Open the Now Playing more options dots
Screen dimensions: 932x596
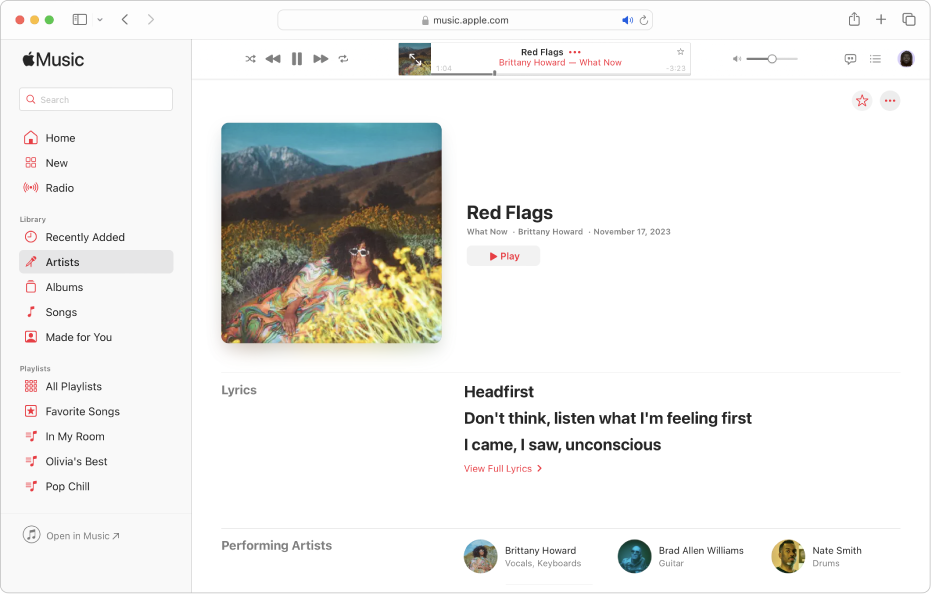pyautogui.click(x=574, y=52)
